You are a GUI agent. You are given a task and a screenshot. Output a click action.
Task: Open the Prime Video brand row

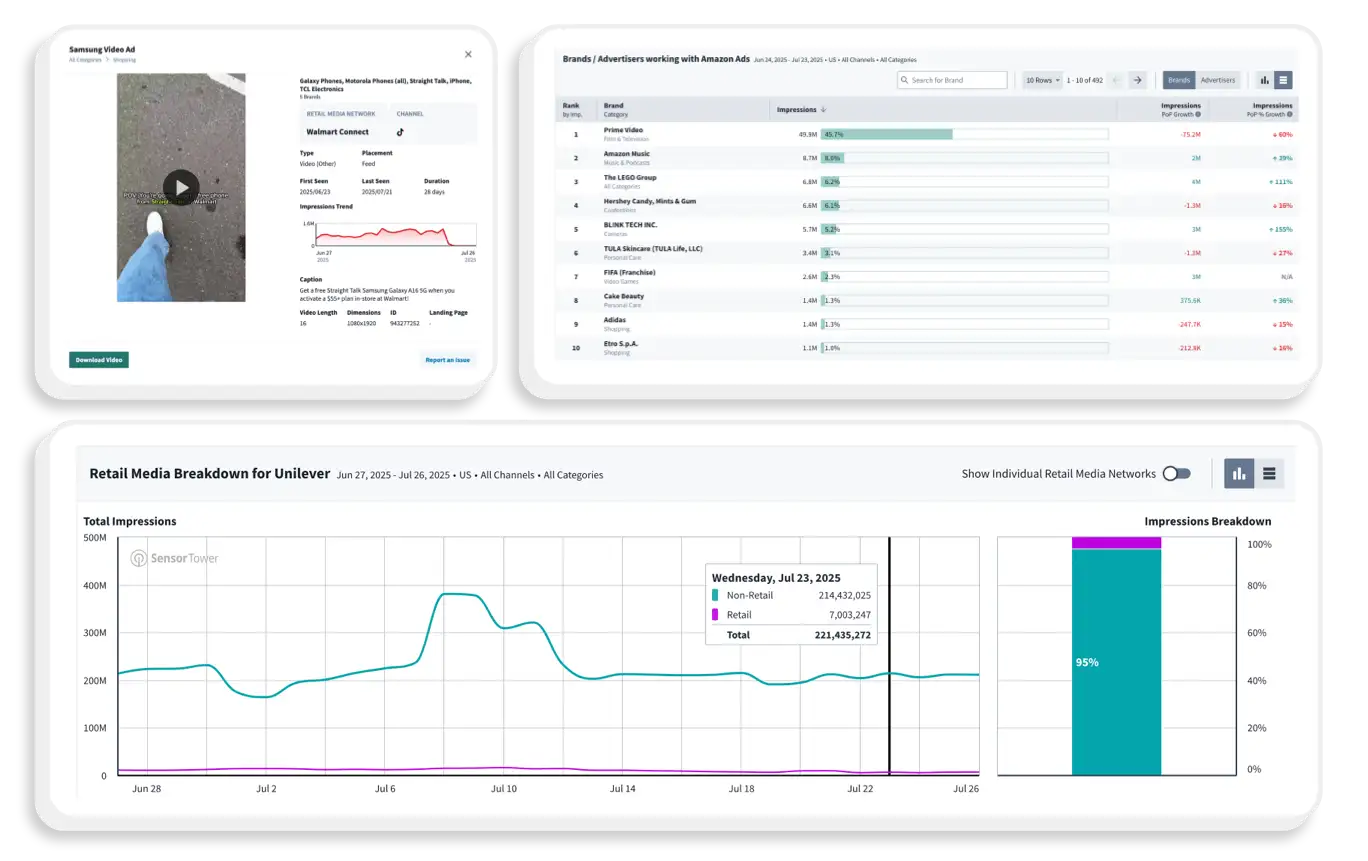coord(926,134)
